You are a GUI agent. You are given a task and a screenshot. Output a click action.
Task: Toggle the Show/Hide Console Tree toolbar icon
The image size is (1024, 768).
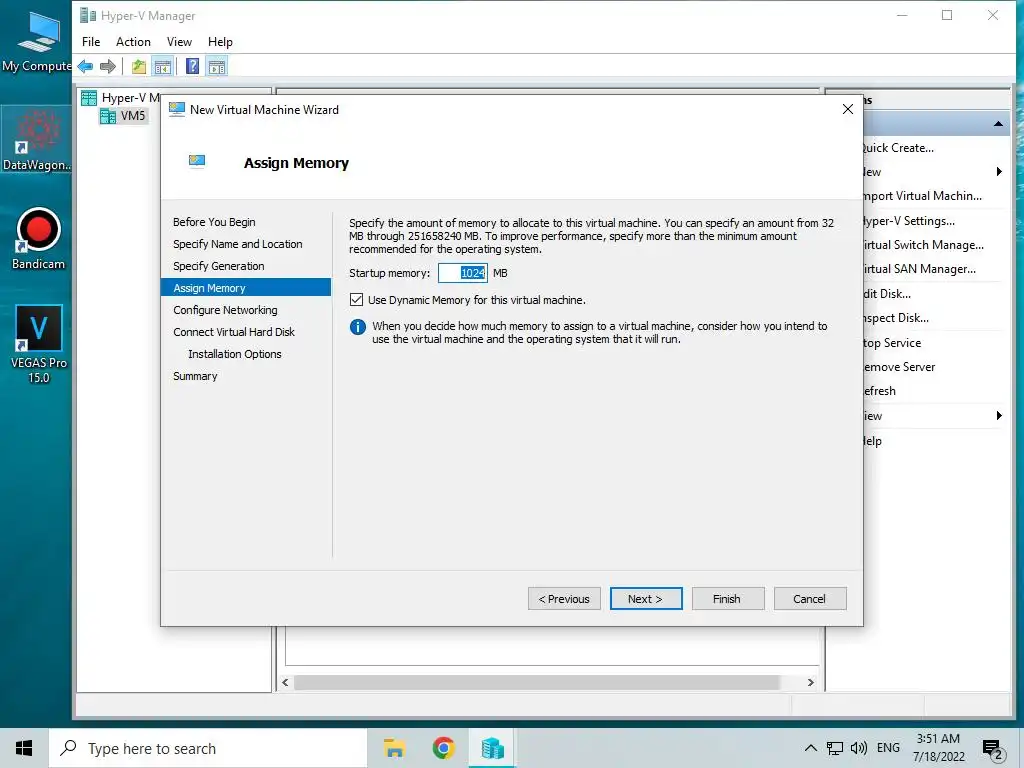click(163, 66)
